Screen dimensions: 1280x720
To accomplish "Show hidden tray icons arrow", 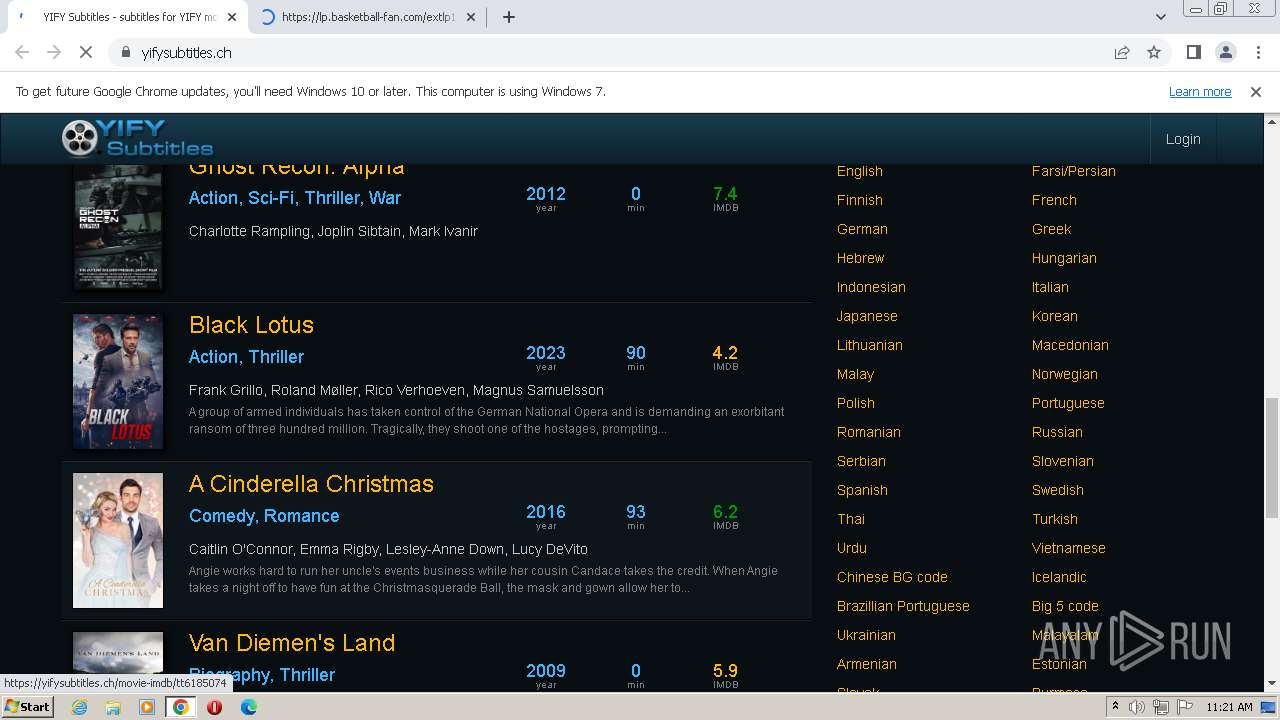I will (1115, 706).
